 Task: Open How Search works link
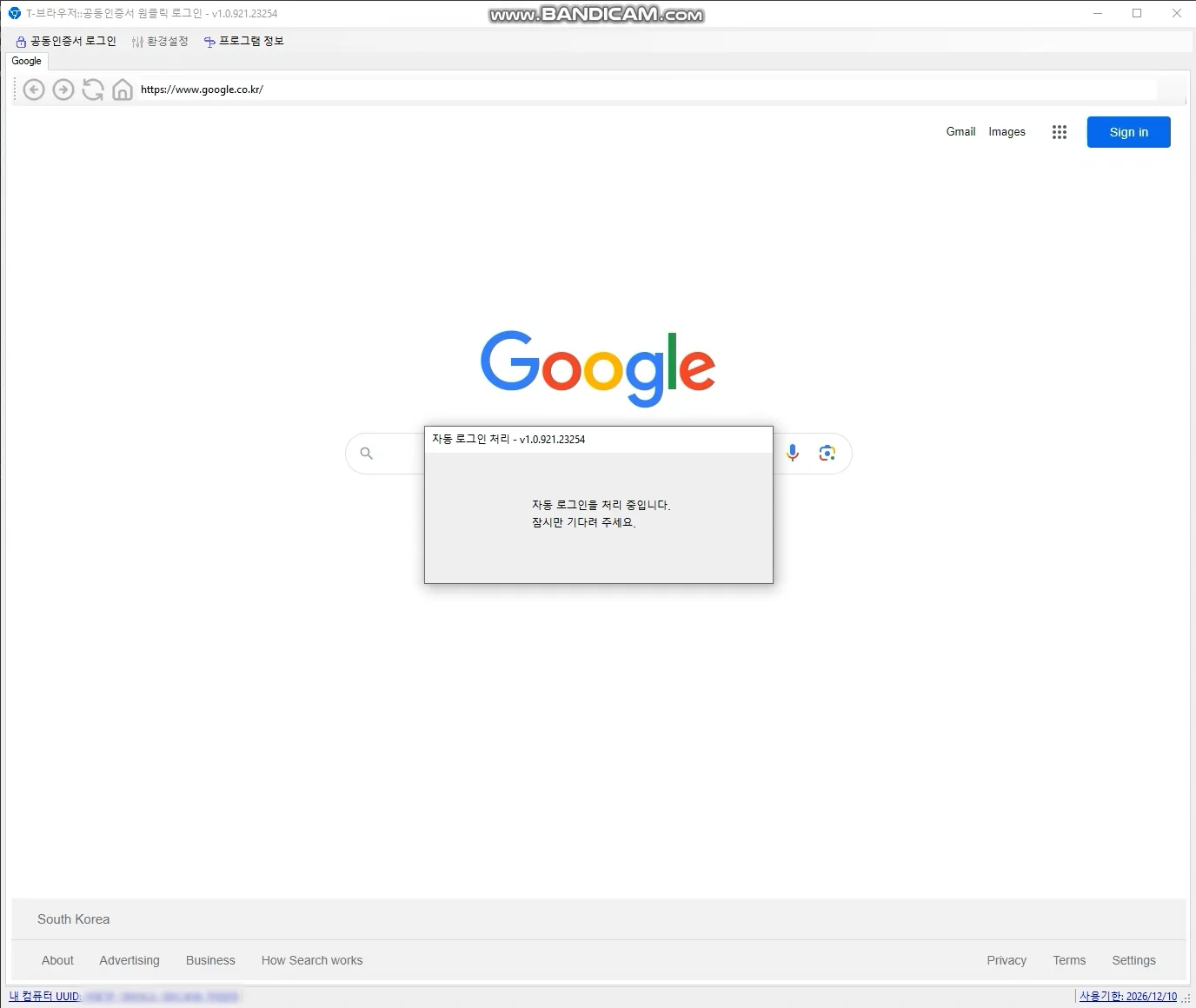[x=312, y=960]
